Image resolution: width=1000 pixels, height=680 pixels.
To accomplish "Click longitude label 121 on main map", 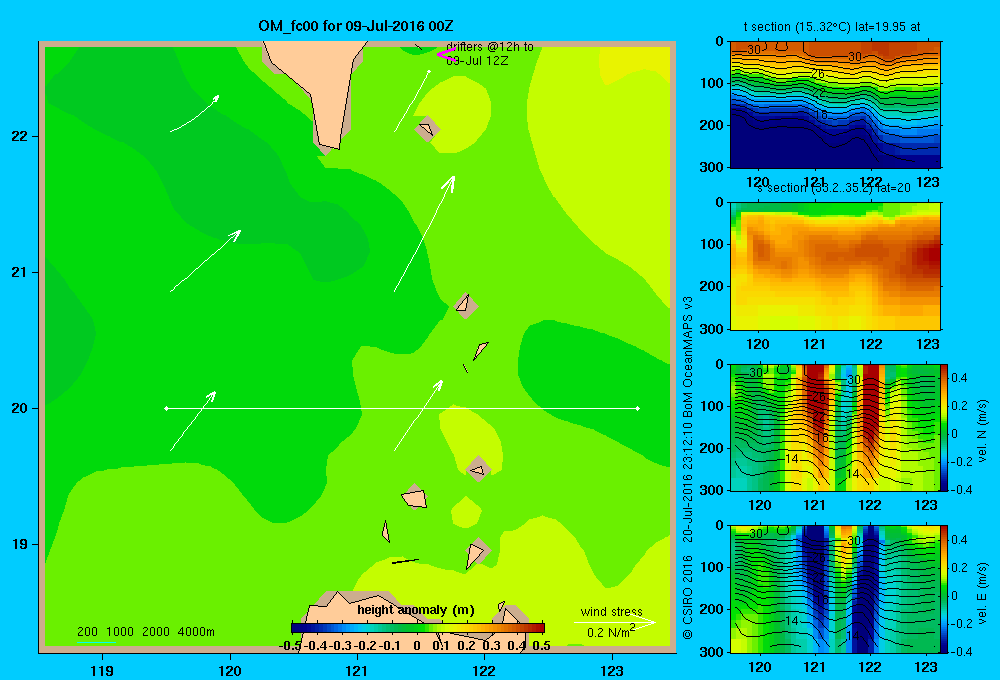I will click(x=357, y=670).
